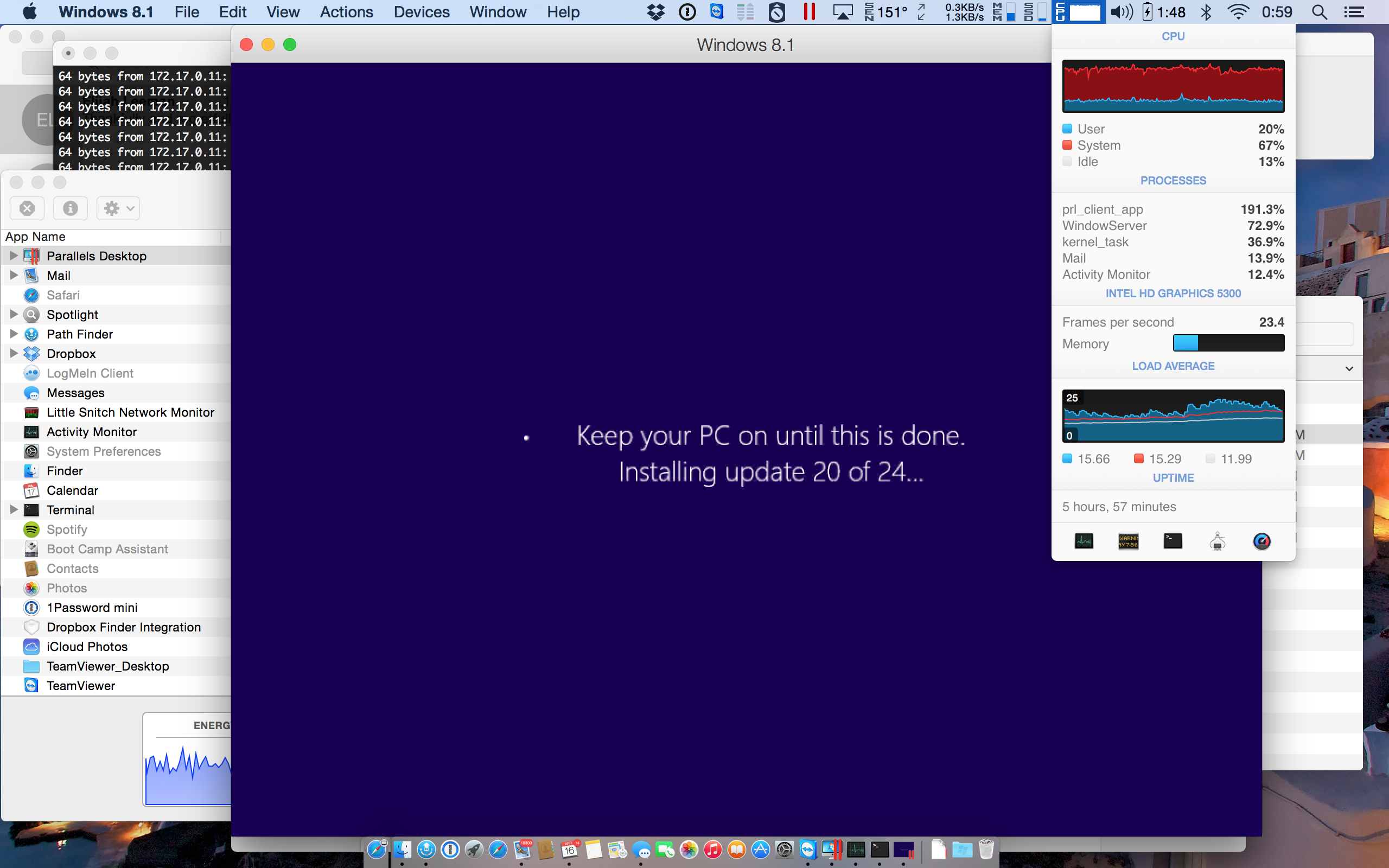The width and height of the screenshot is (1389, 868).
Task: Expand the Parallels Desktop row
Action: click(14, 256)
